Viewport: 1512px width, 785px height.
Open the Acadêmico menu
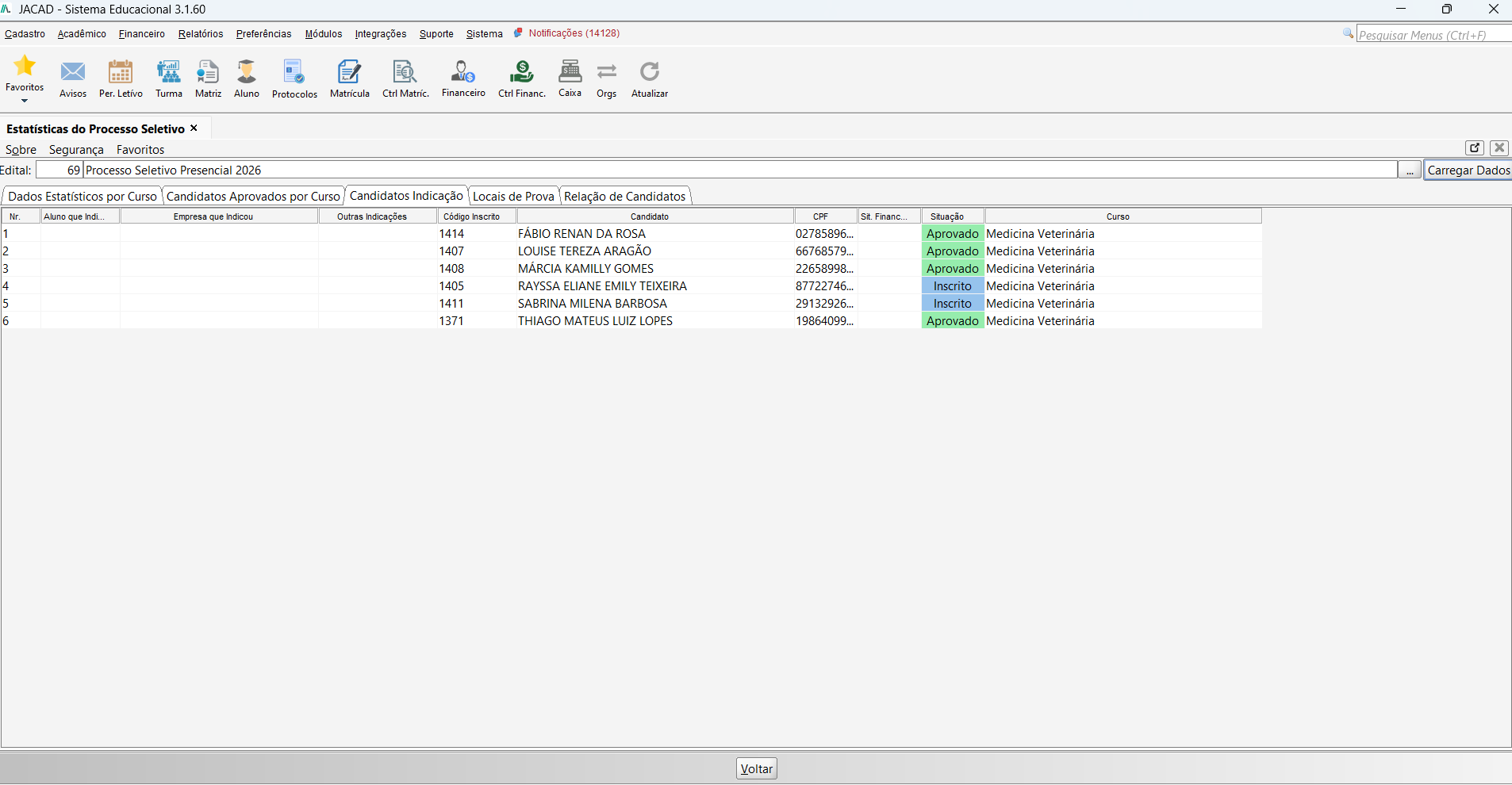tap(82, 34)
